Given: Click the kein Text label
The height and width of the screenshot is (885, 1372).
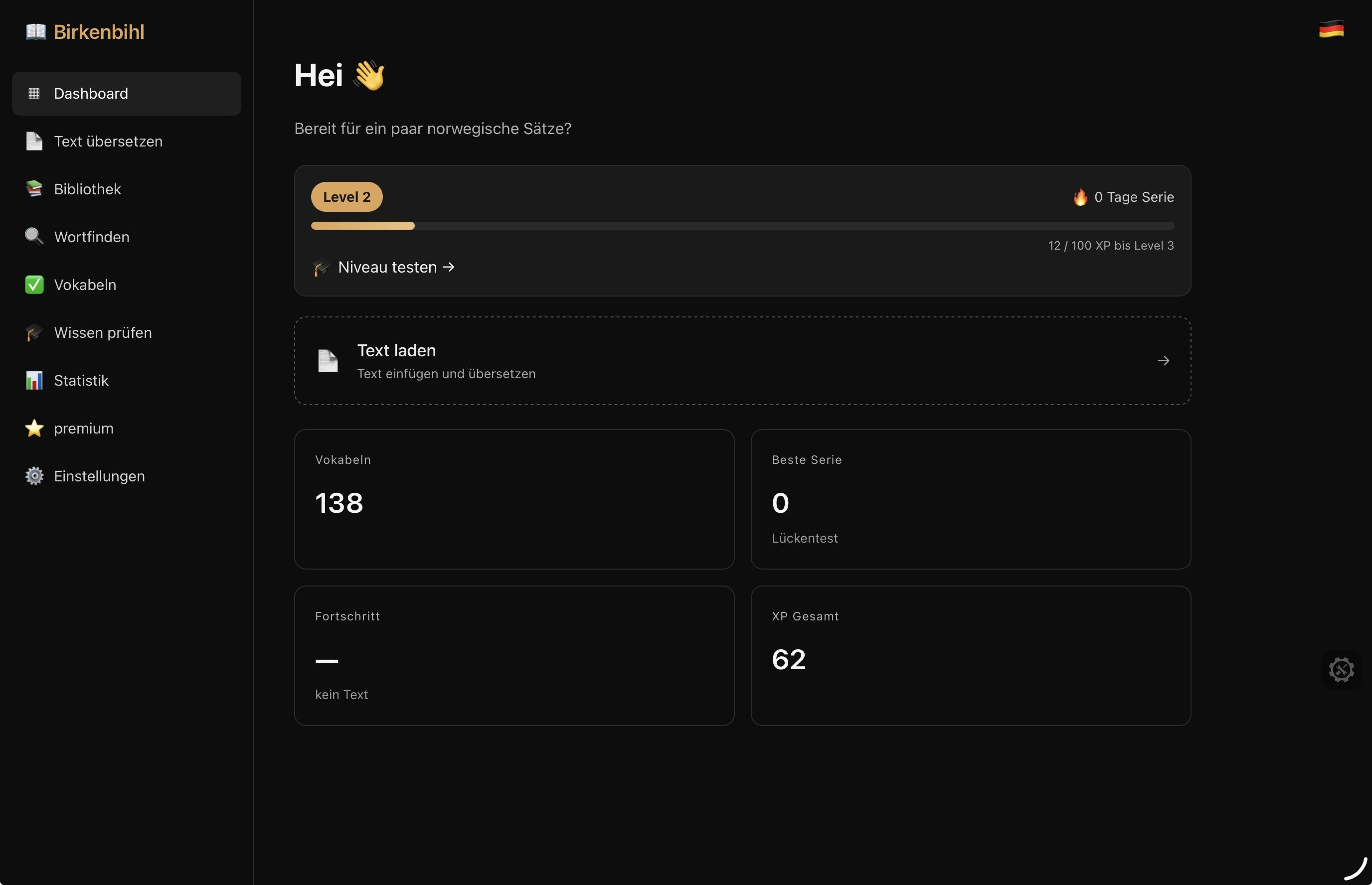Looking at the screenshot, I should tap(342, 695).
